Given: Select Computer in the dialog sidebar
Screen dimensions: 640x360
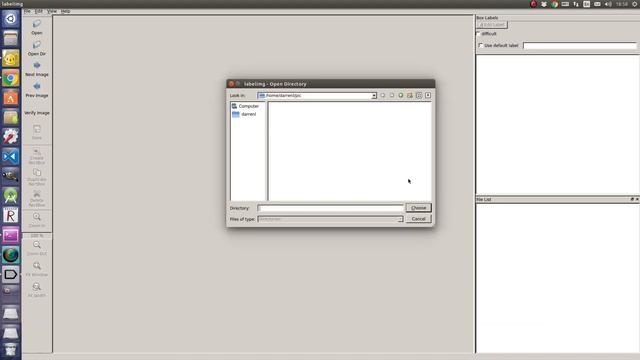Looking at the screenshot, I should [x=245, y=106].
